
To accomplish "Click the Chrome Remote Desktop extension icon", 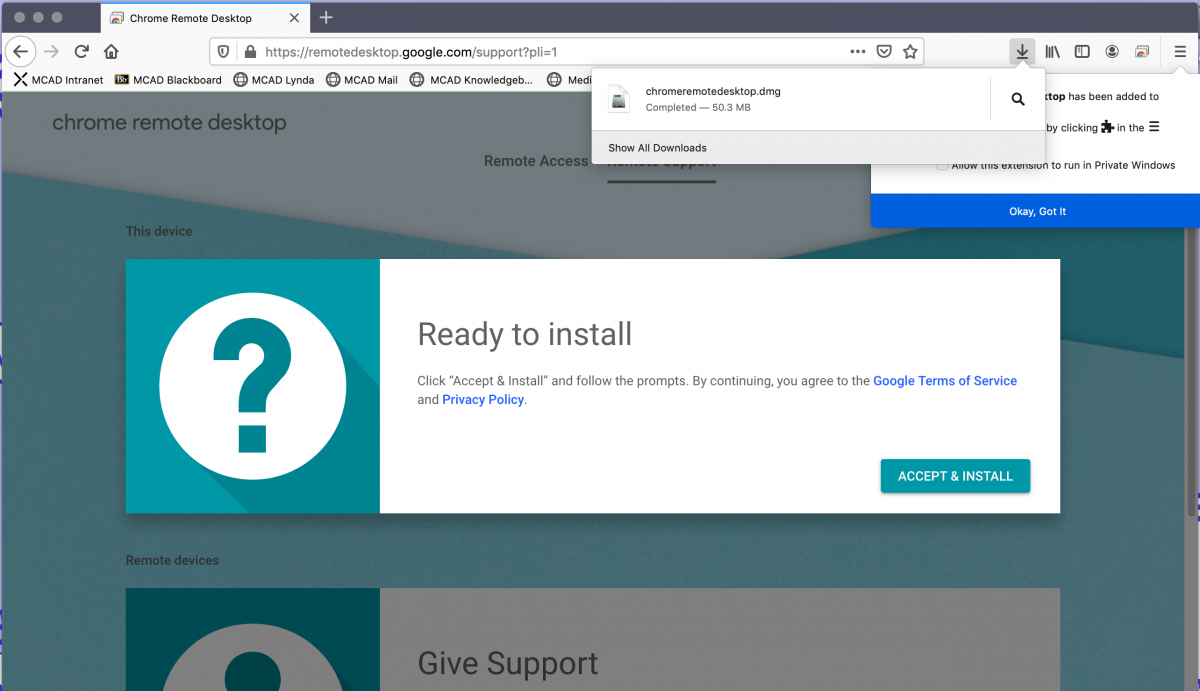I will pos(1142,52).
